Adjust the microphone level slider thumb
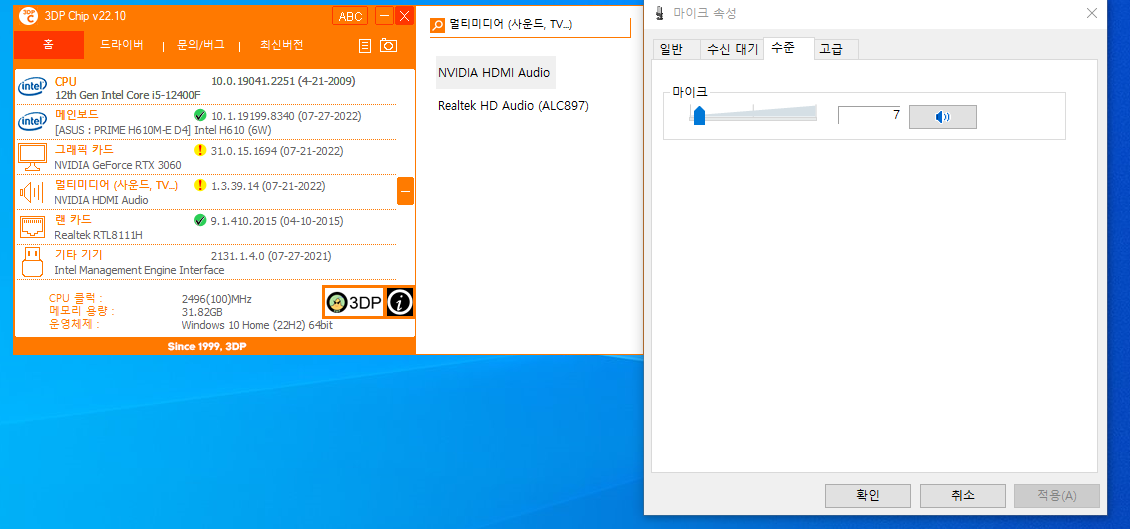Screen dimensions: 1130x529 698,115
